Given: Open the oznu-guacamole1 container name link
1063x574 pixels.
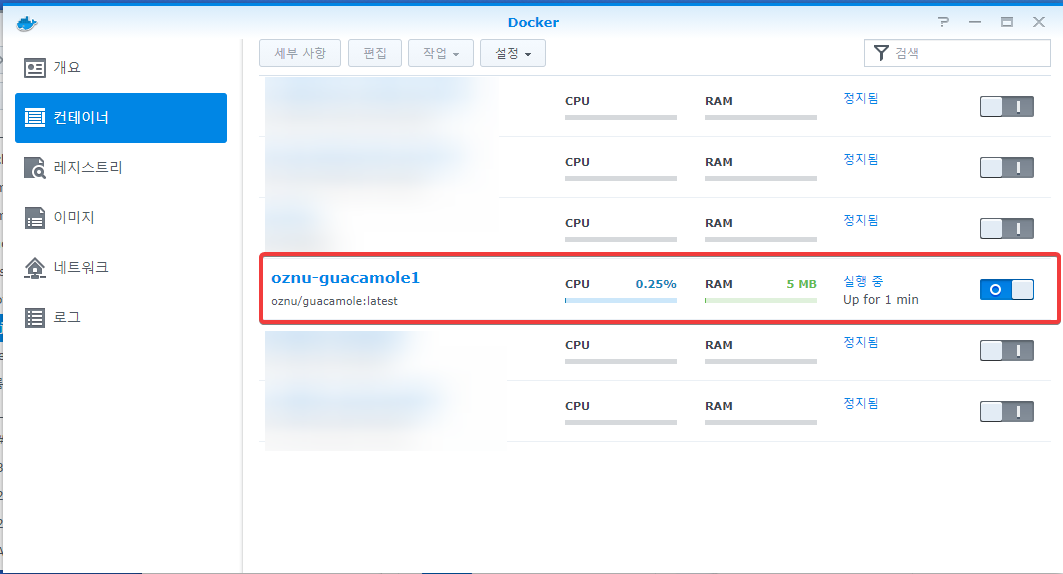Looking at the screenshot, I should 346,278.
